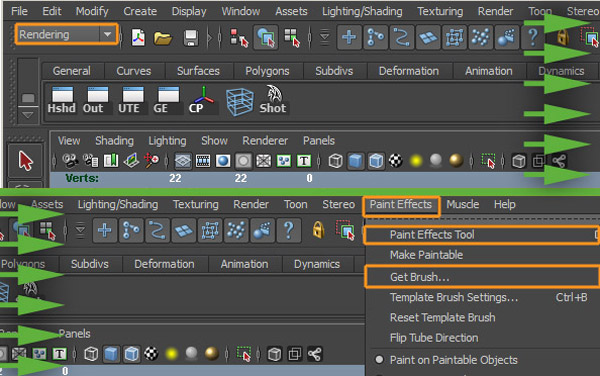
Task: Open the viewport Show menu
Action: click(214, 141)
